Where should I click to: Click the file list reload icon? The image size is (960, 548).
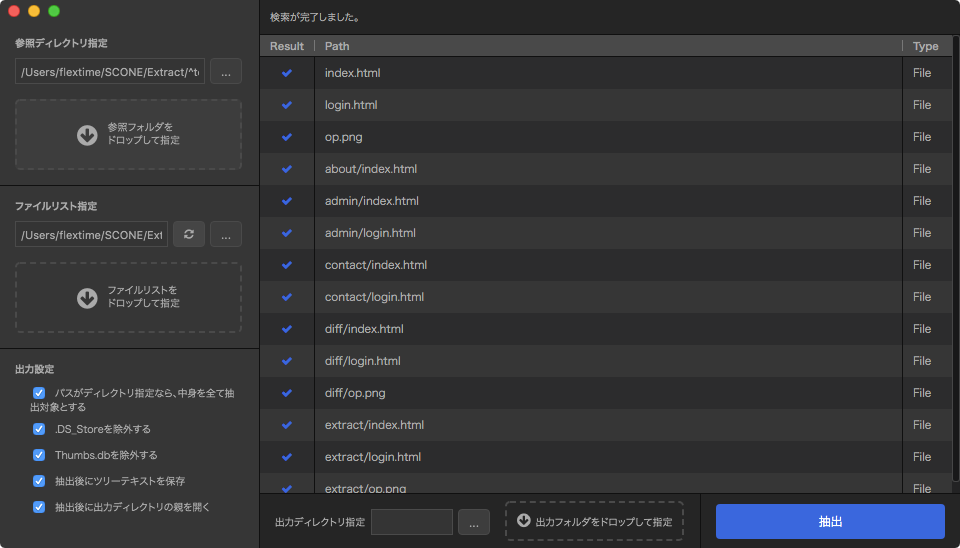coord(189,234)
